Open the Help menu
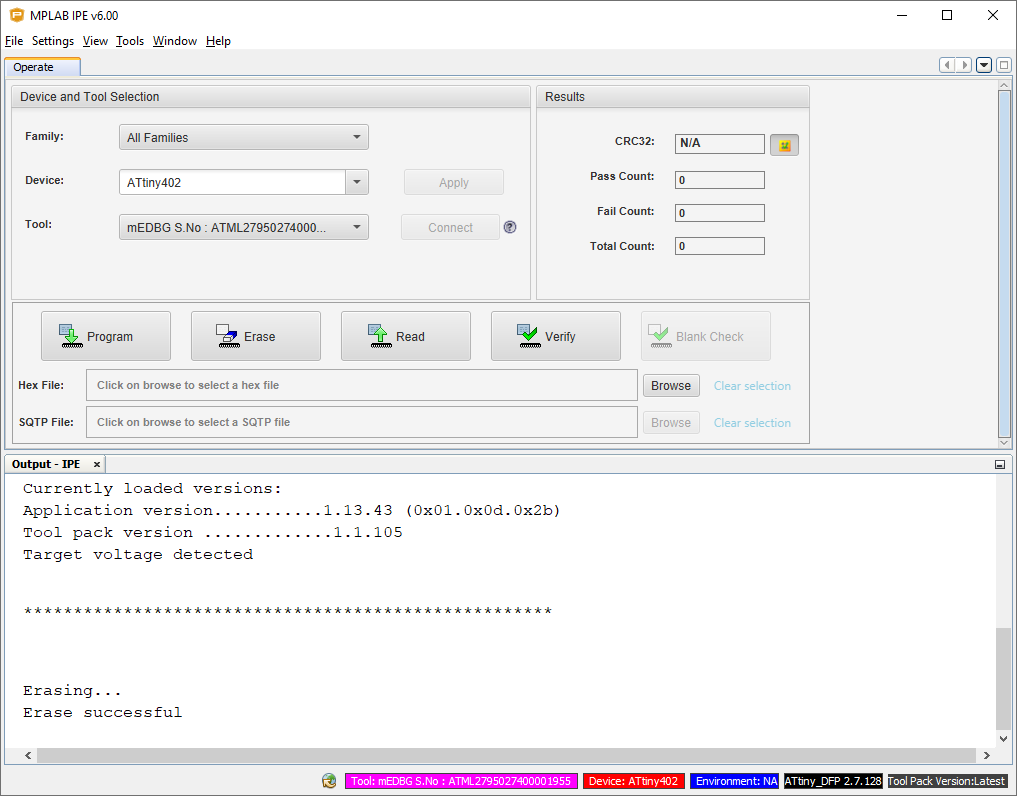 218,41
